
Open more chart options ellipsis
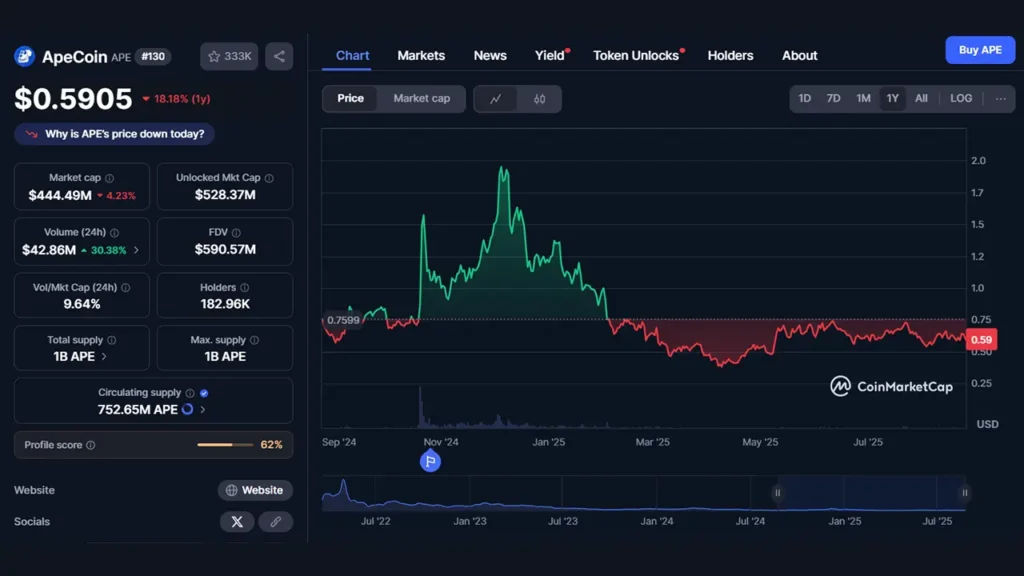click(1000, 99)
